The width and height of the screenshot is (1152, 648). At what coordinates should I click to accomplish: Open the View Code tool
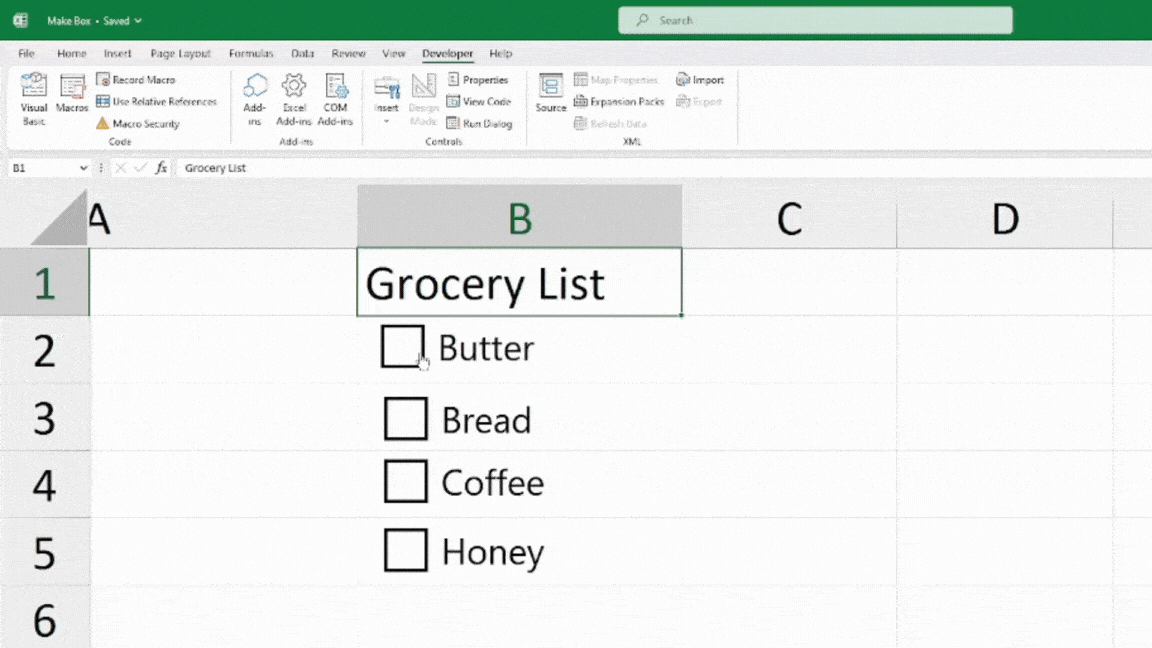tap(480, 101)
